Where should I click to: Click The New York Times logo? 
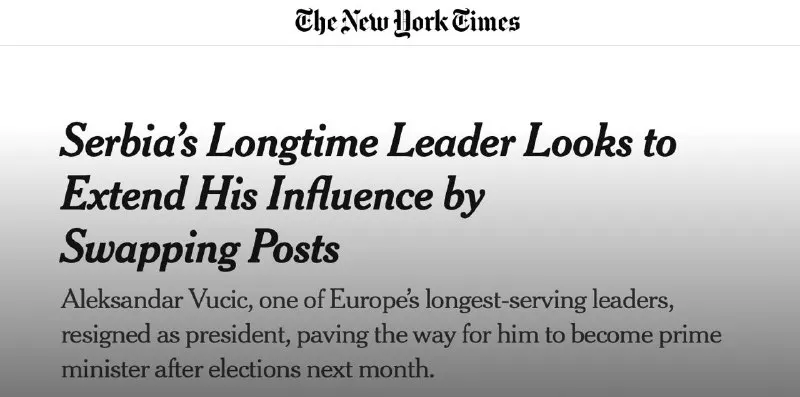point(407,22)
